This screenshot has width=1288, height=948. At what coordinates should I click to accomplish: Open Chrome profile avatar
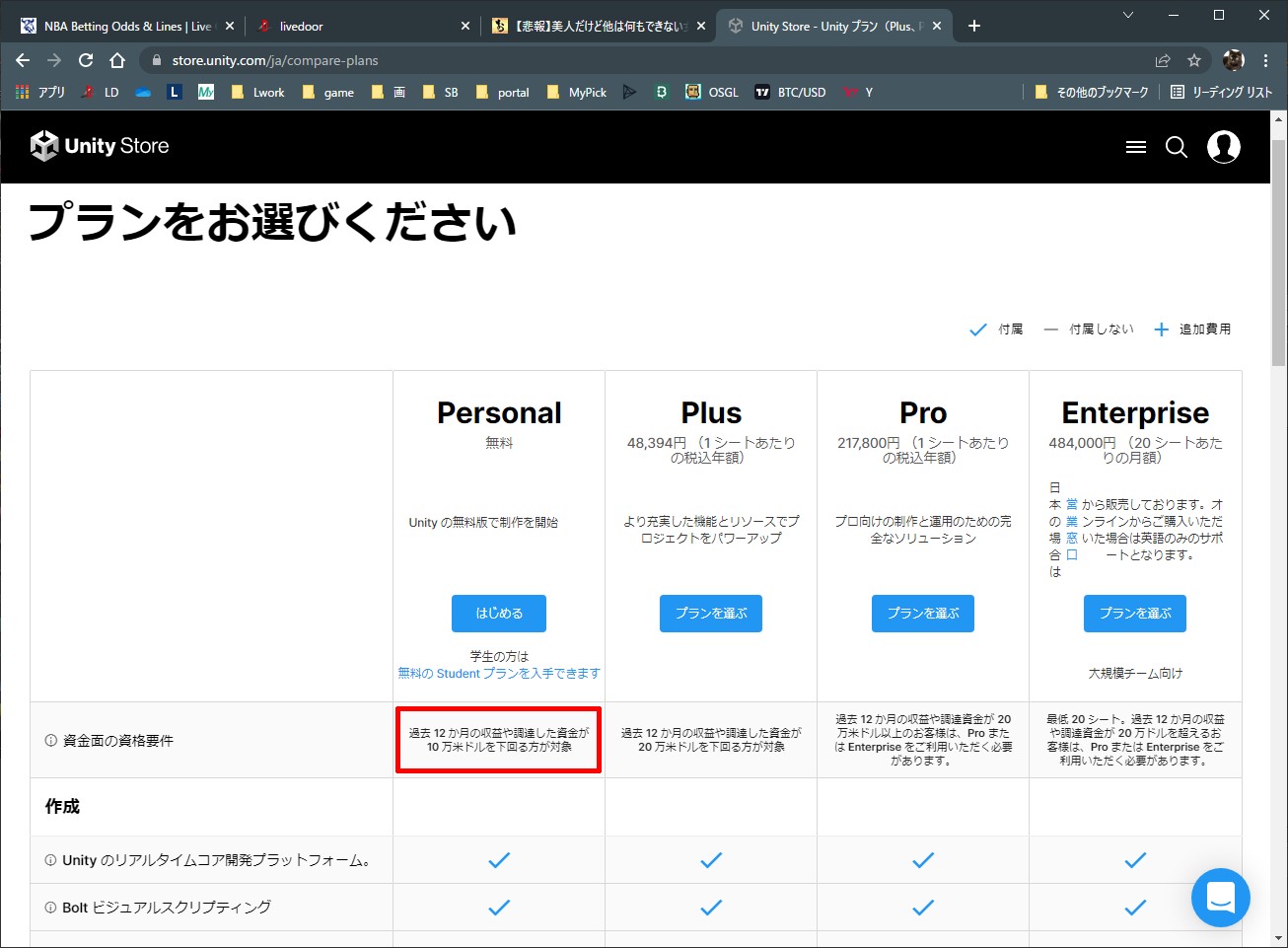1234,60
